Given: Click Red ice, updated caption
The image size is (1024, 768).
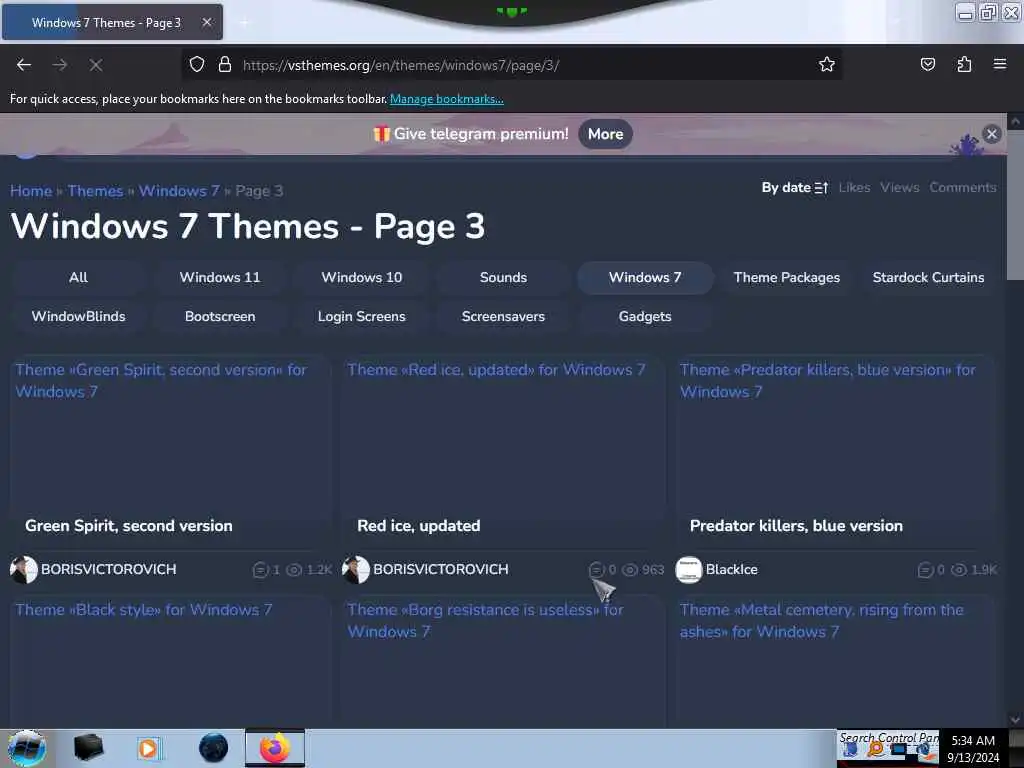Looking at the screenshot, I should pos(419,526).
